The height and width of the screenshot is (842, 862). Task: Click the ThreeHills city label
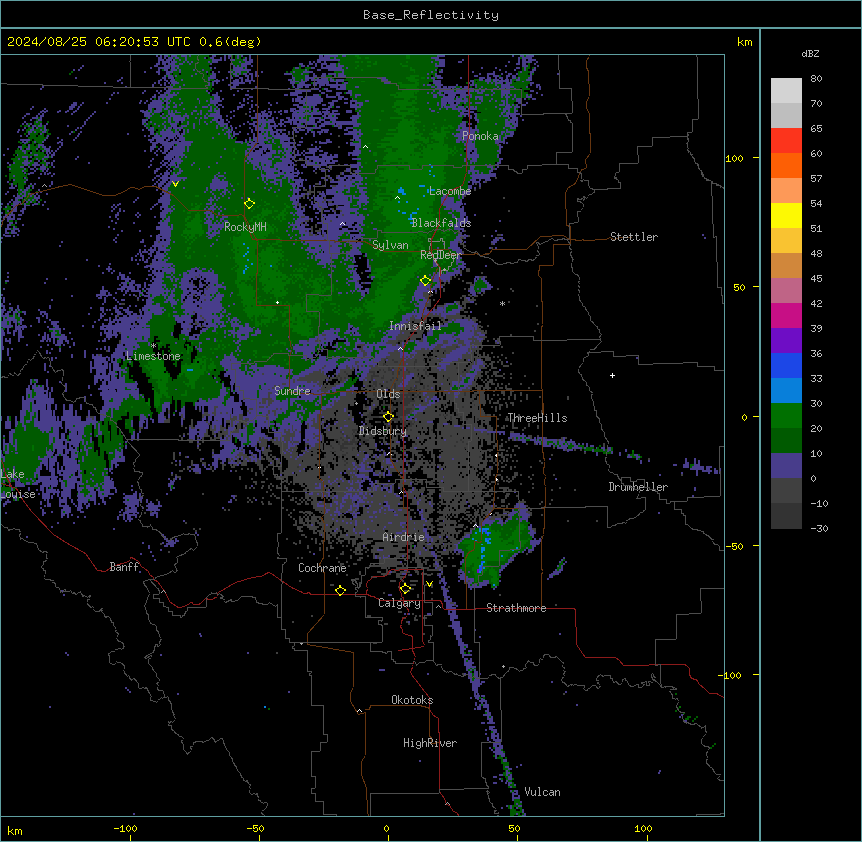pos(537,418)
